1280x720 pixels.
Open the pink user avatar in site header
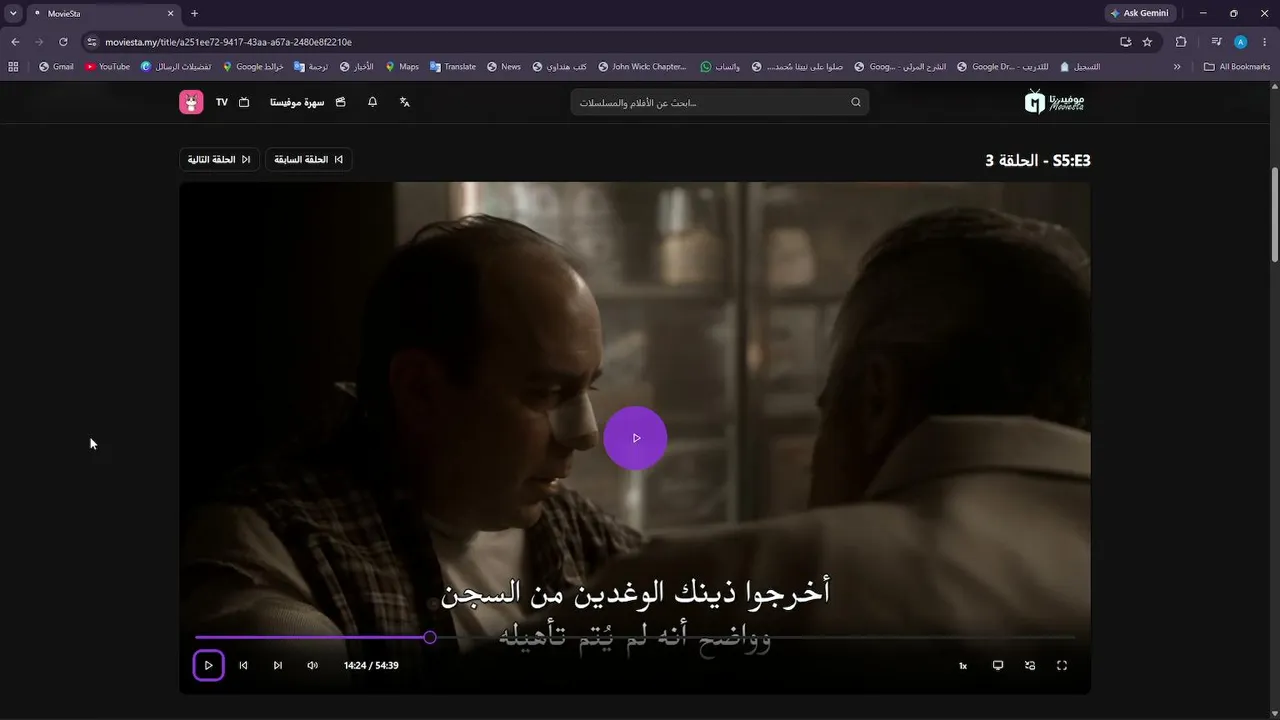click(191, 102)
